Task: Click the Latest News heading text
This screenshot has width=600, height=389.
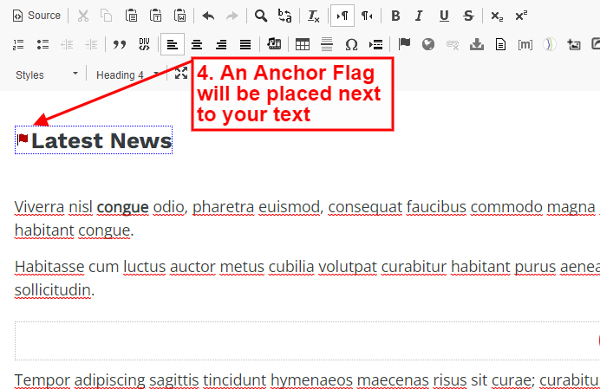Action: (x=101, y=141)
